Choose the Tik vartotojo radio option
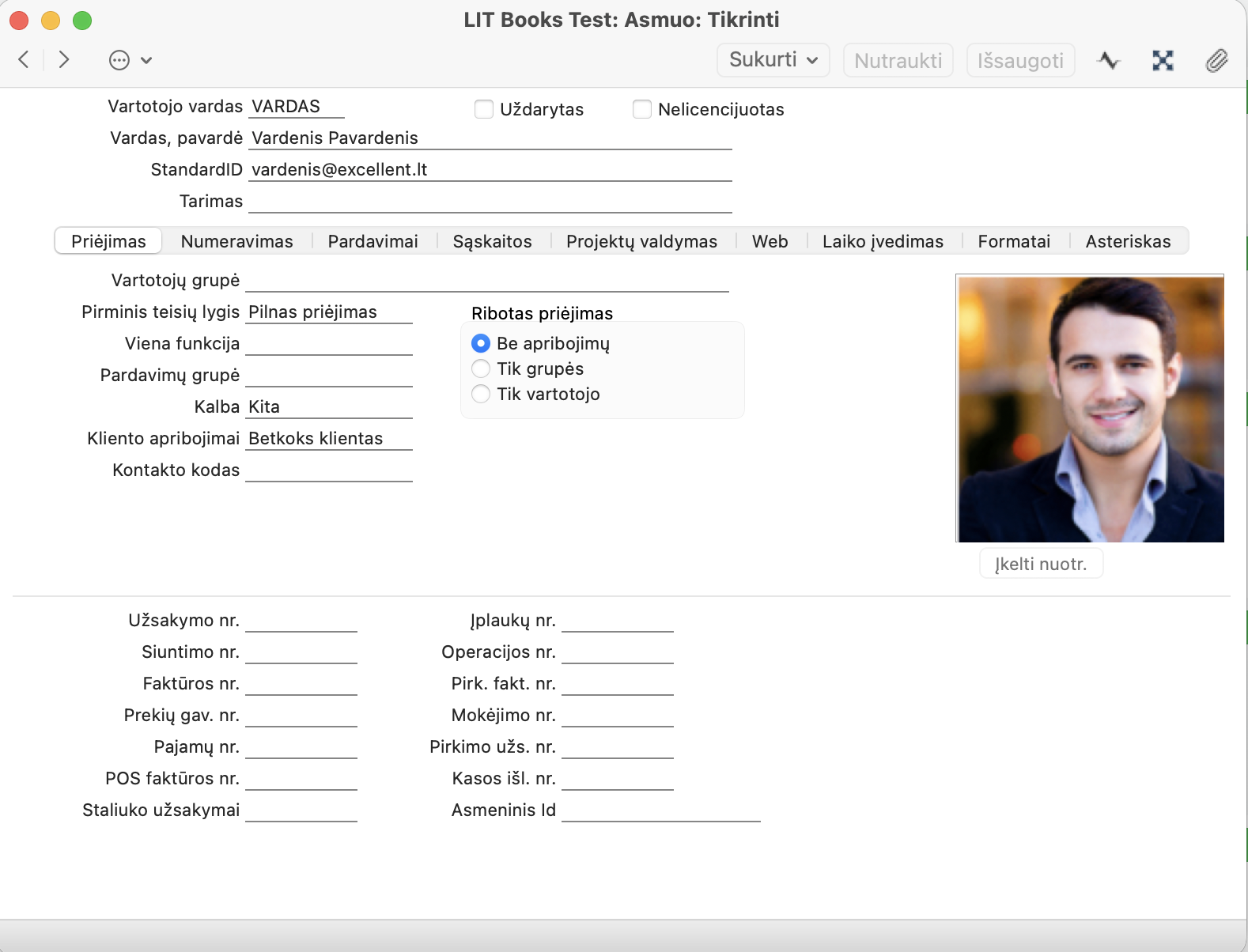 coord(481,394)
